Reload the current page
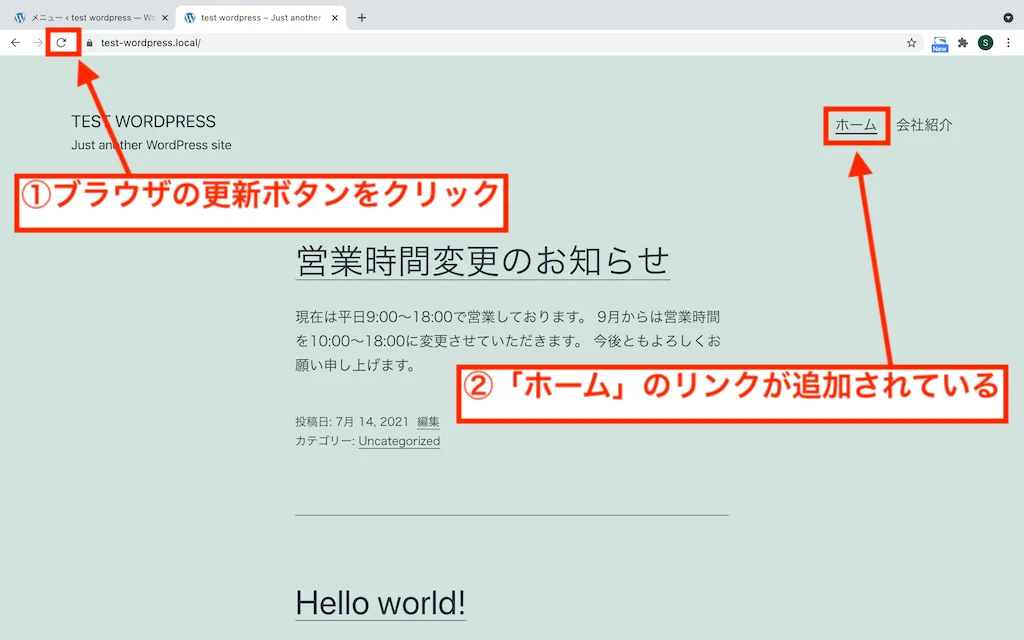Image resolution: width=1024 pixels, height=640 pixels. 62,43
